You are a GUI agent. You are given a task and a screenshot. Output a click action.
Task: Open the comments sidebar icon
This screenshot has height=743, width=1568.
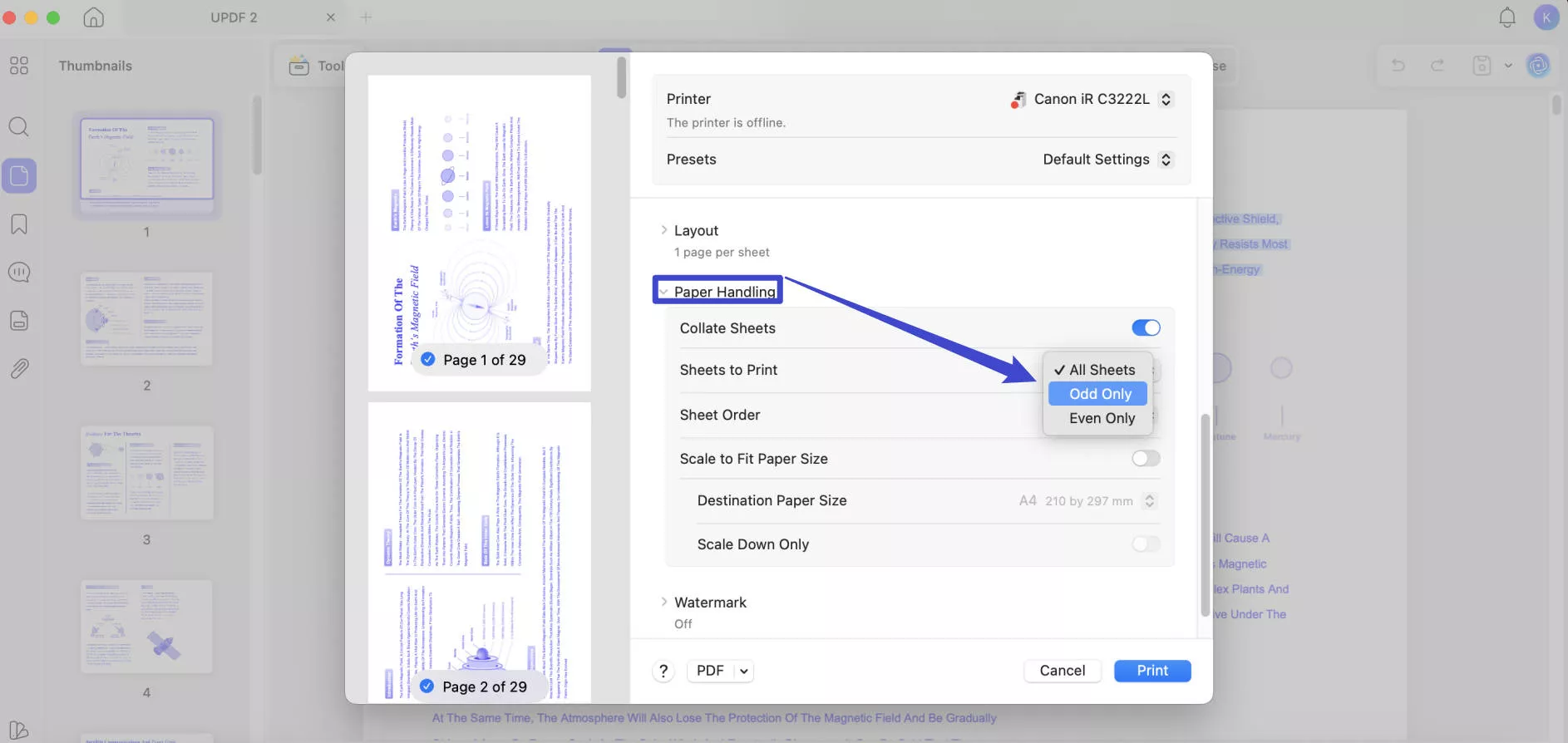point(19,273)
